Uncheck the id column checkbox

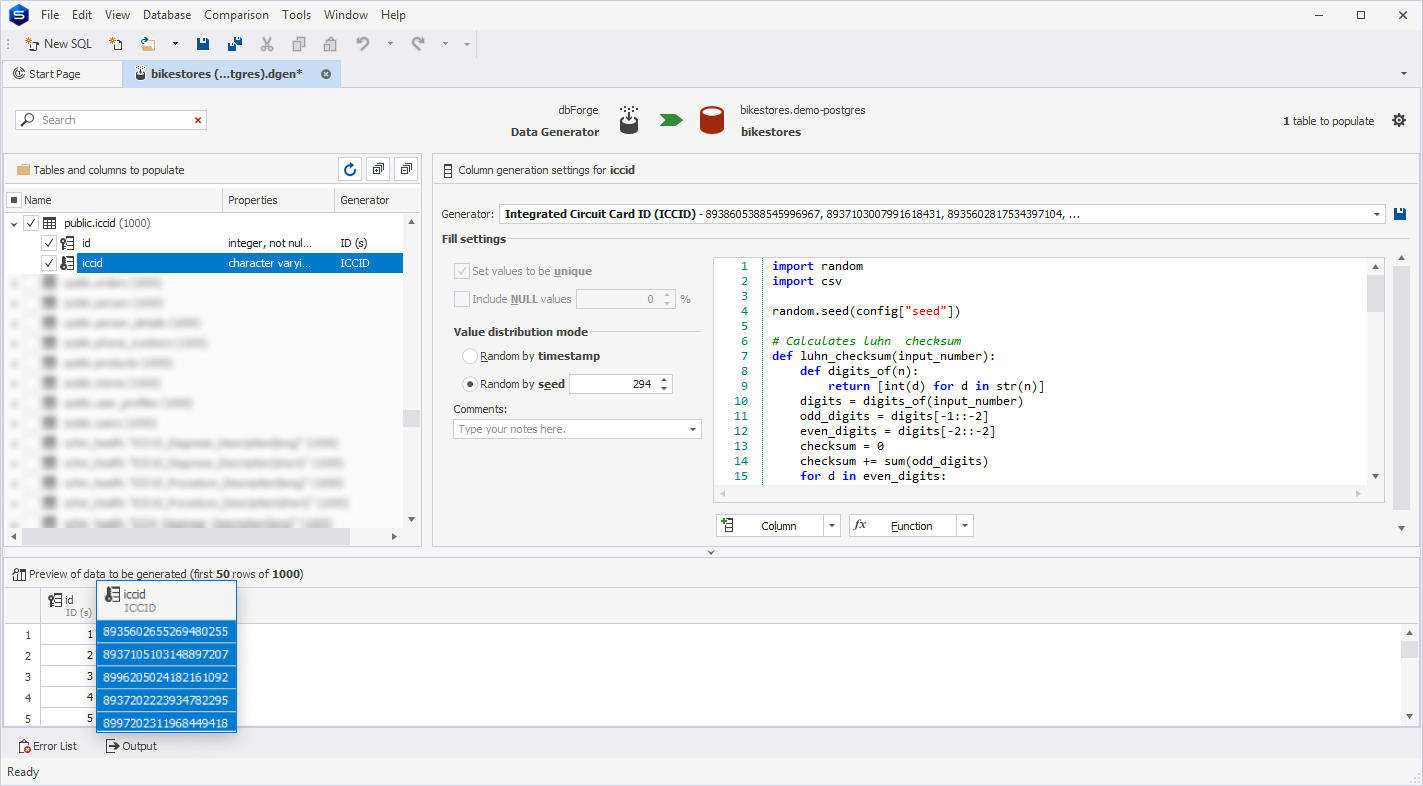click(49, 243)
